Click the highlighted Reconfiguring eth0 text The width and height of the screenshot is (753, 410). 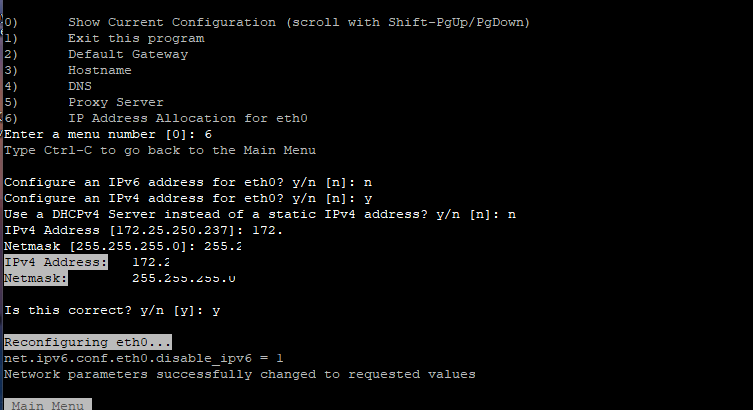87,342
